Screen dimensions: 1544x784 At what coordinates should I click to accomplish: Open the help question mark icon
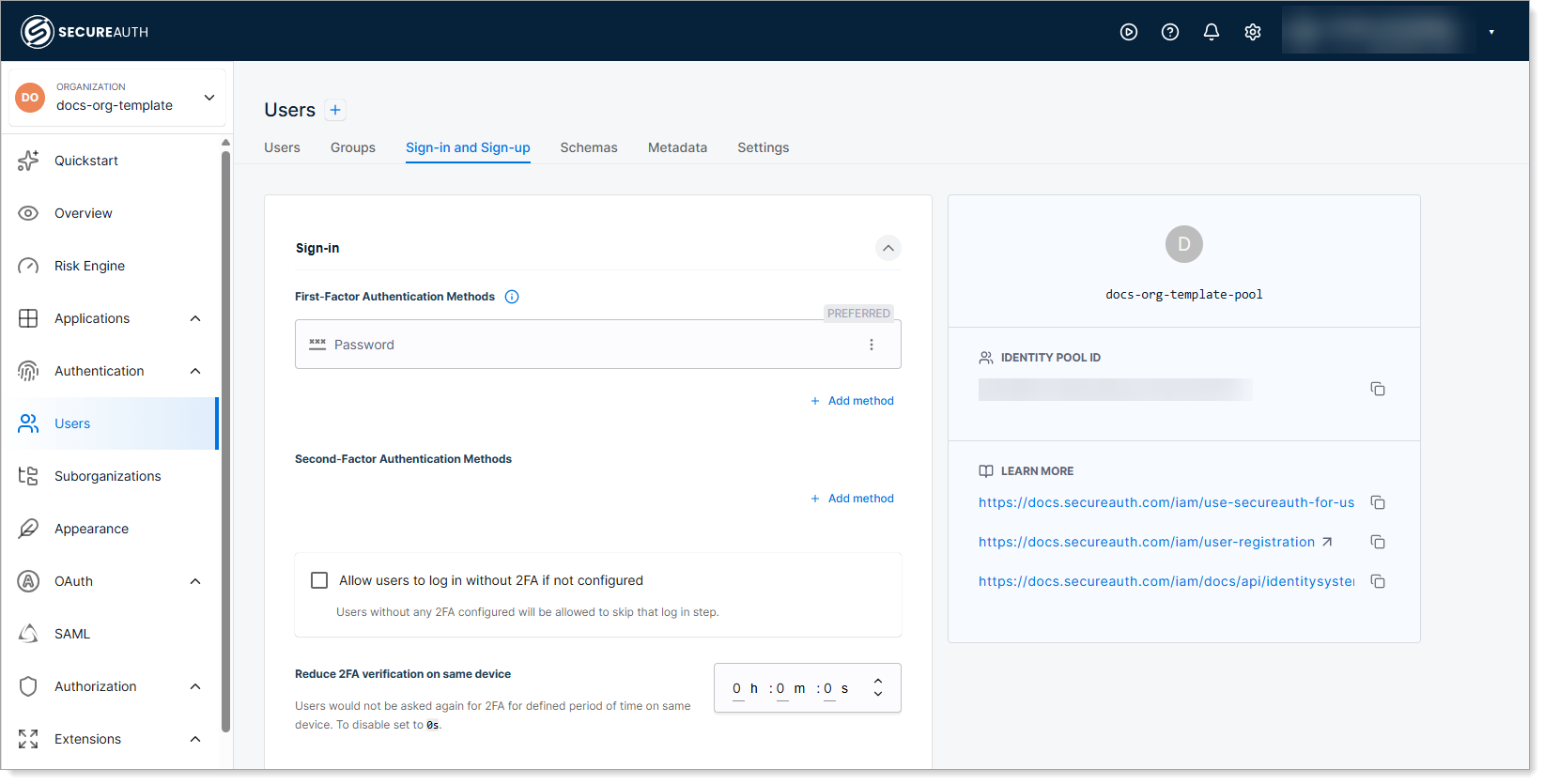point(1170,32)
